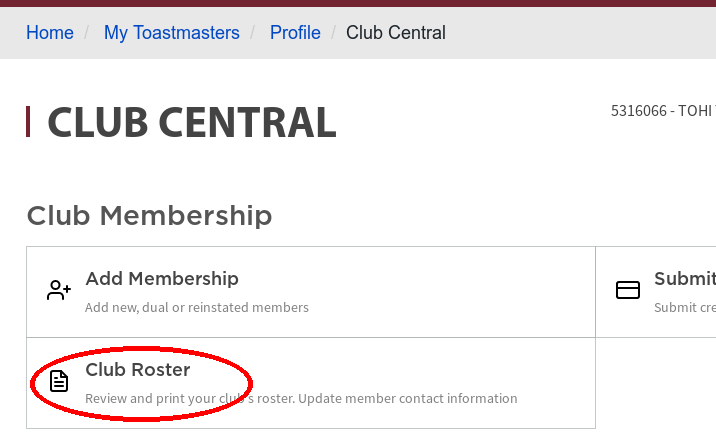The image size is (716, 445).
Task: Click the club number 5316066 text
Action: pyautogui.click(x=639, y=111)
